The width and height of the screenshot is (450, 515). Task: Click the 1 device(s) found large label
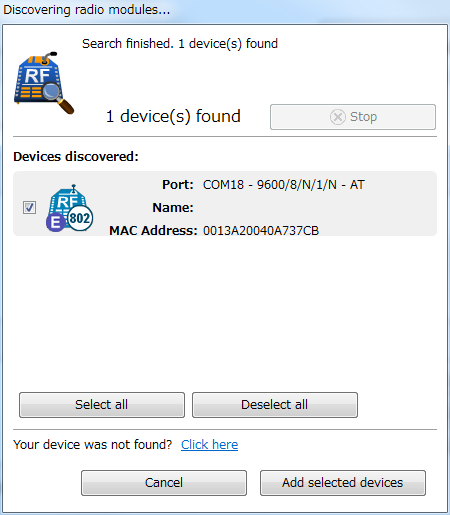[x=173, y=116]
